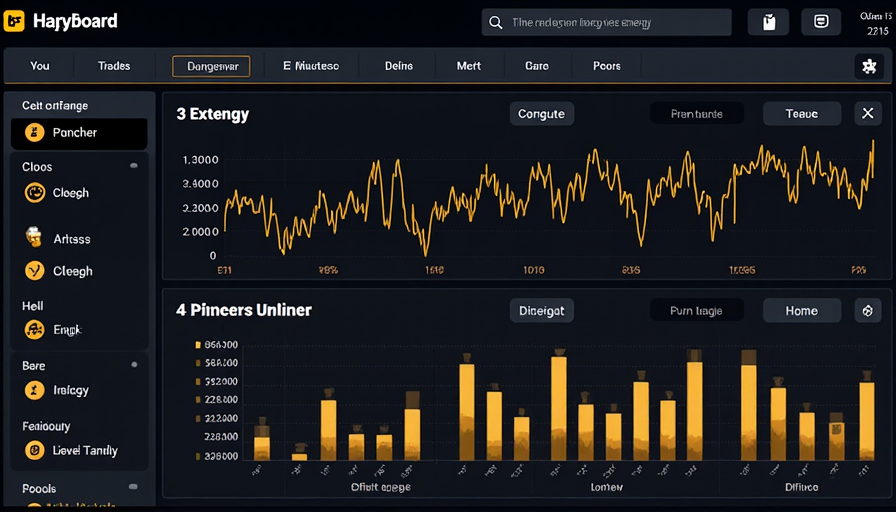Switch to the Poors tab
The height and width of the screenshot is (512, 896).
[x=606, y=66]
